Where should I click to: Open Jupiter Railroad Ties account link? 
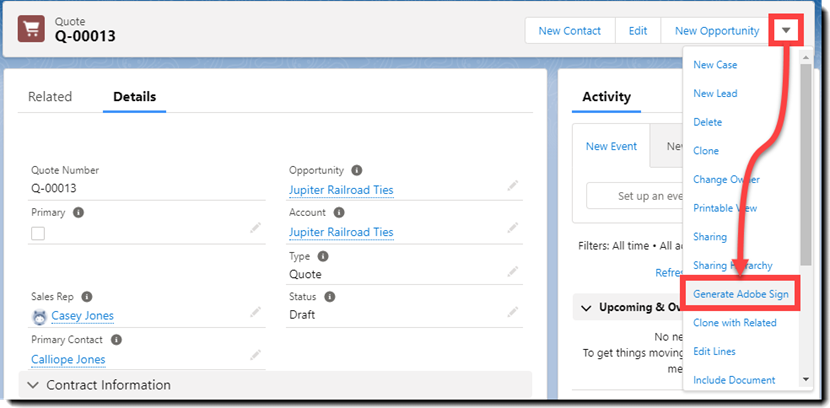click(x=341, y=232)
